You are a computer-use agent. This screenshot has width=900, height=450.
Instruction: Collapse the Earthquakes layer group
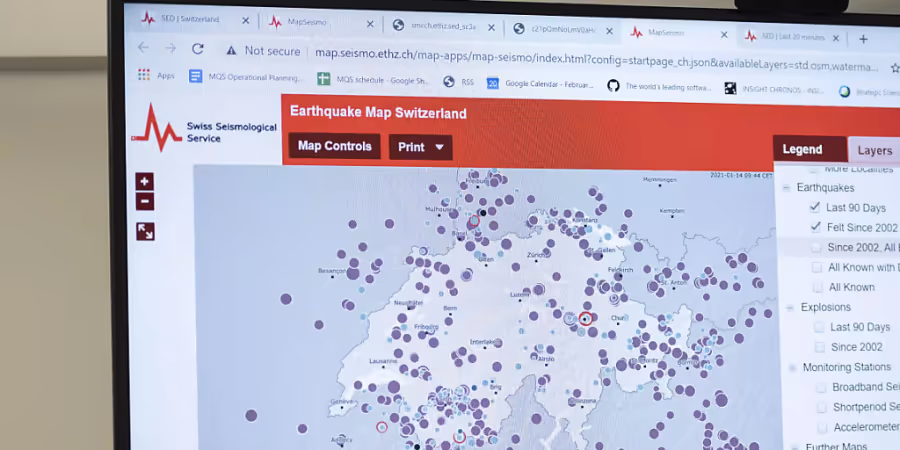tap(786, 188)
